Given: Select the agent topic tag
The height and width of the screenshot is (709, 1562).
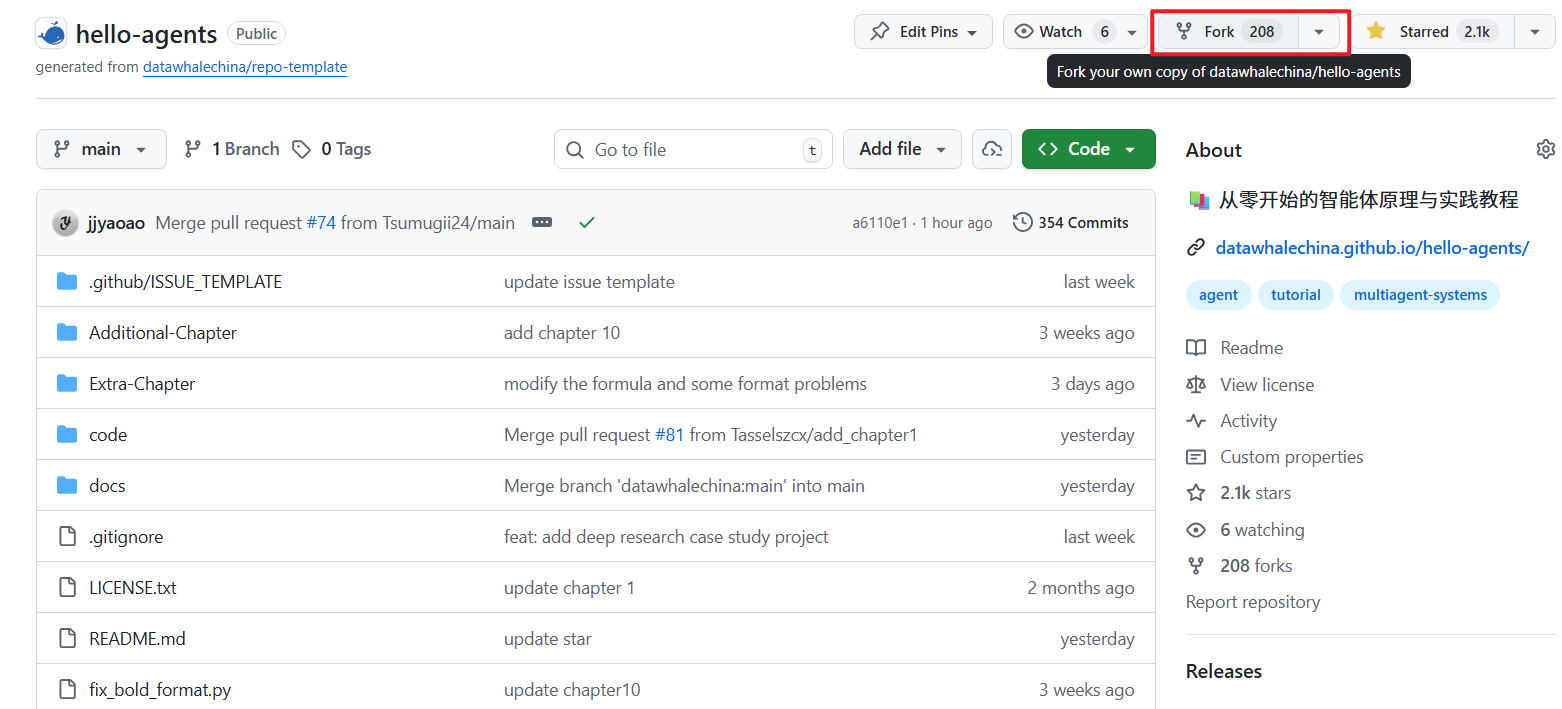Looking at the screenshot, I should (1218, 295).
